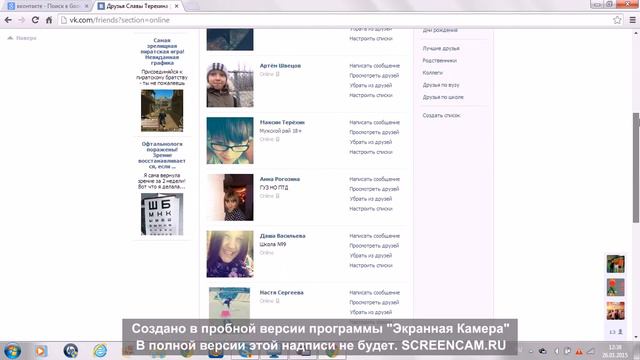Launch Internet Explorer from the taskbar
Viewport: 640px width, 360px height.
coord(100,351)
